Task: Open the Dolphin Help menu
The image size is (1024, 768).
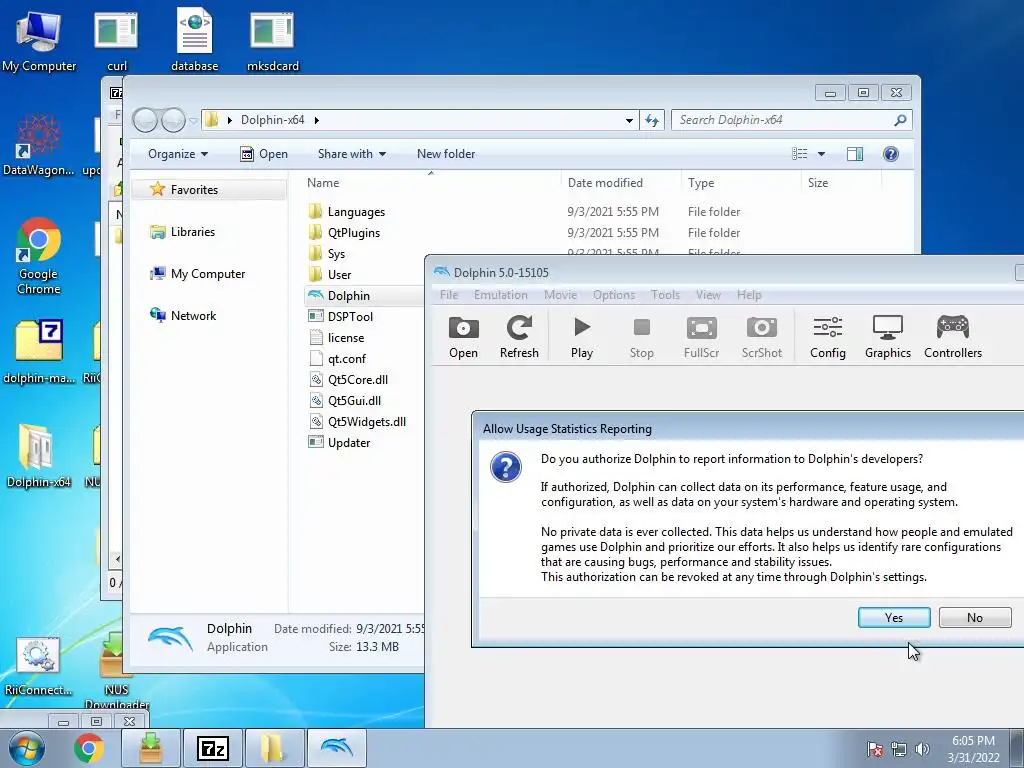Action: click(749, 295)
